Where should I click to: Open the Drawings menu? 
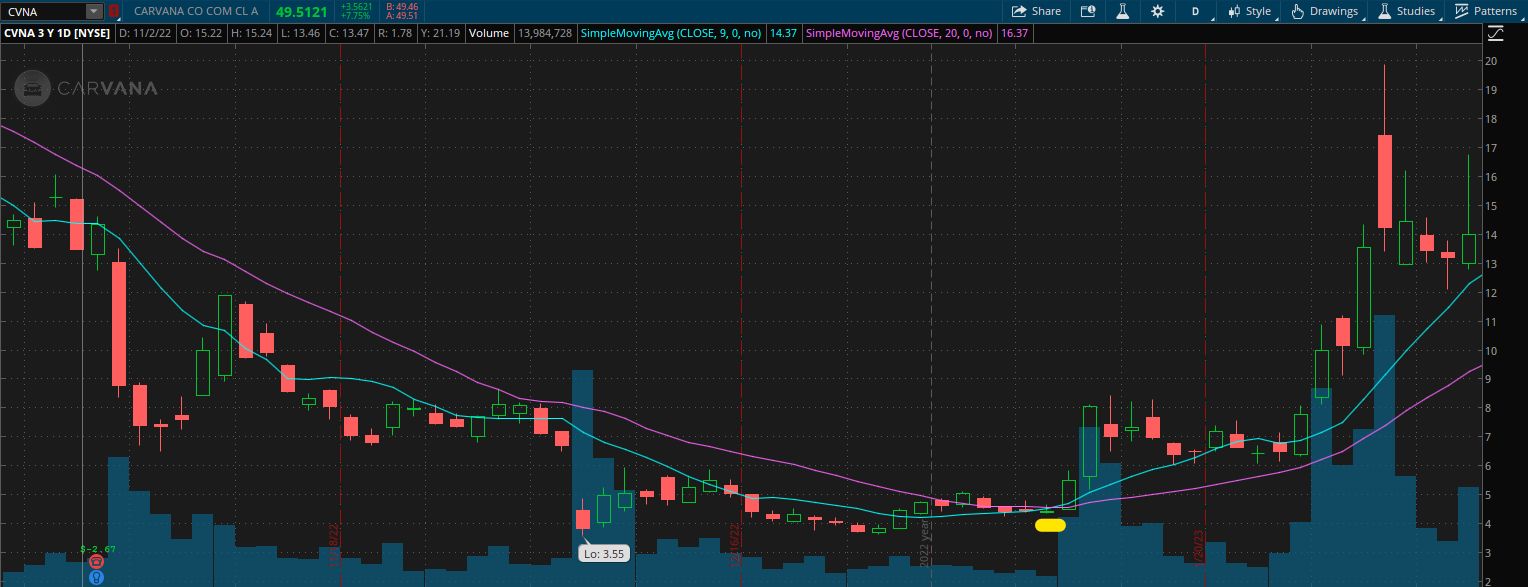pos(1325,11)
